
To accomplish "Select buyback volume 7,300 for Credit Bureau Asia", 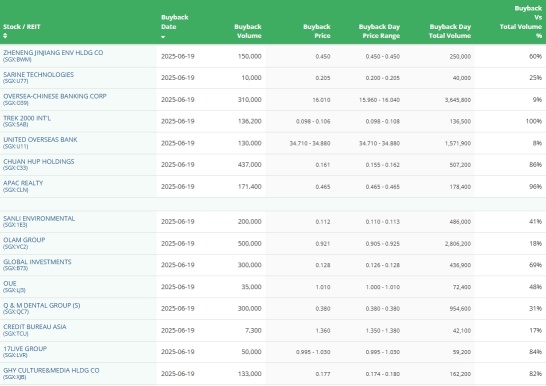I will point(253,330).
